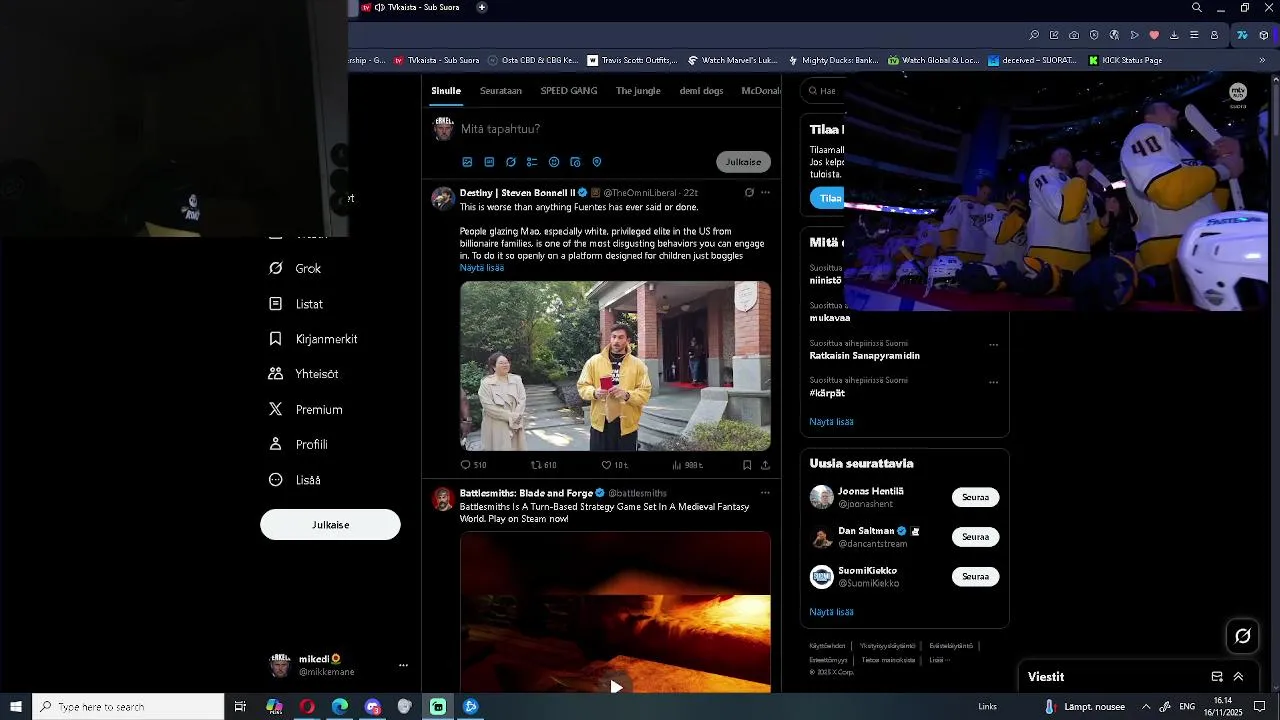Screen dimensions: 1280x720
Task: Open the Destiny tweet image
Action: point(615,366)
